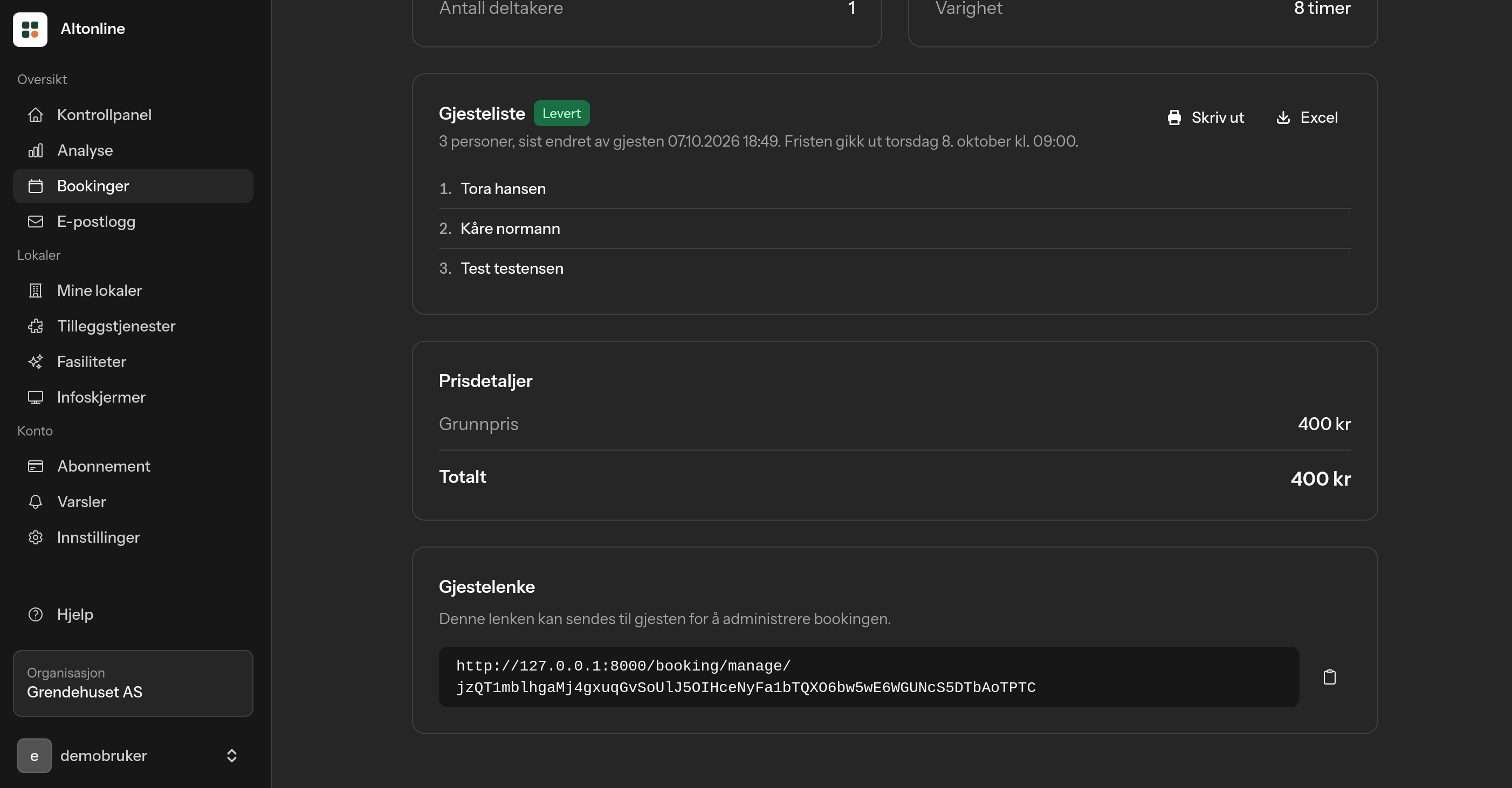The image size is (1512, 788).
Task: Expand the demobruker user menu chevrons
Action: (232, 756)
